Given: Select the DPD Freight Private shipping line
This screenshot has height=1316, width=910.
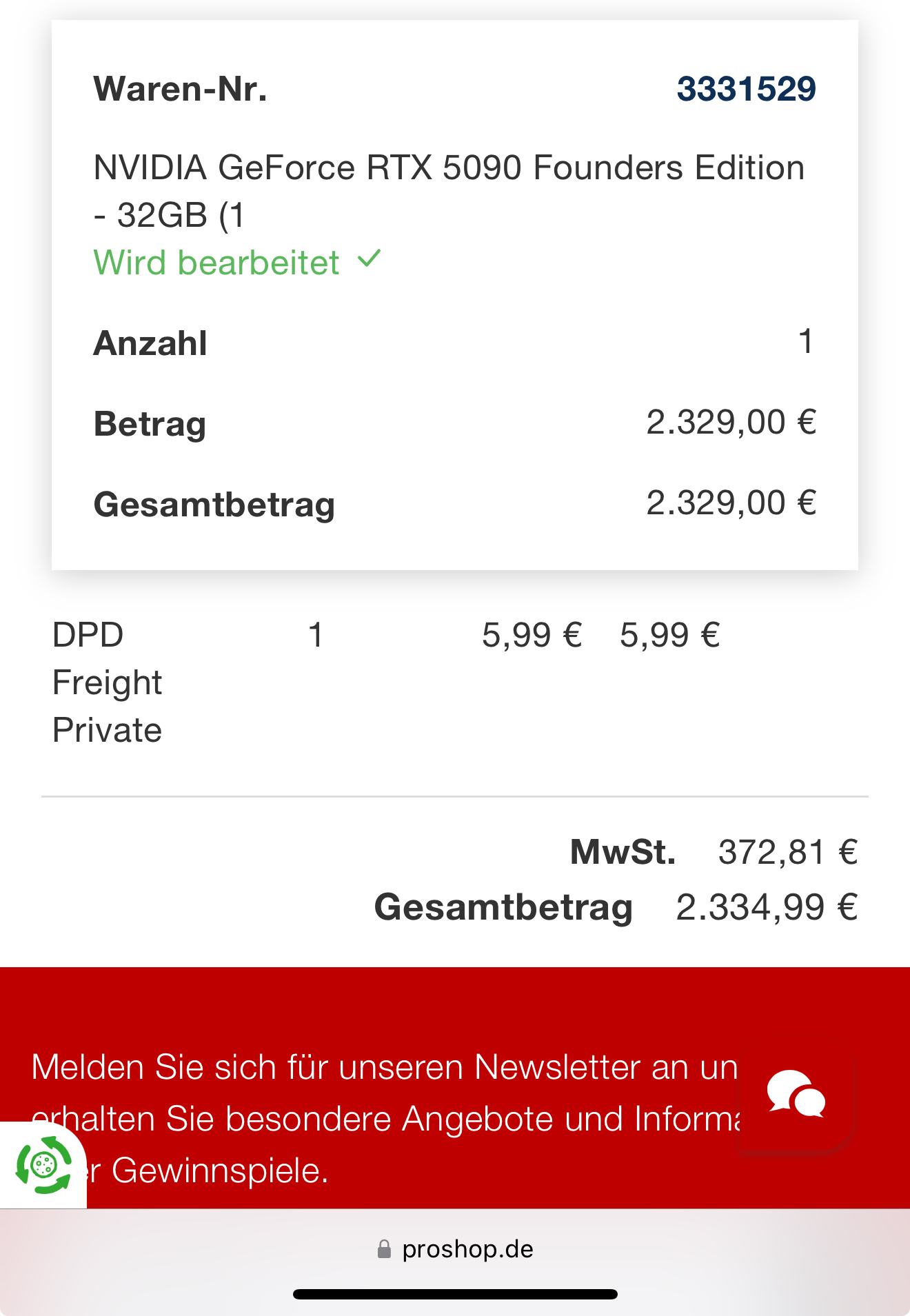Looking at the screenshot, I should coord(107,682).
